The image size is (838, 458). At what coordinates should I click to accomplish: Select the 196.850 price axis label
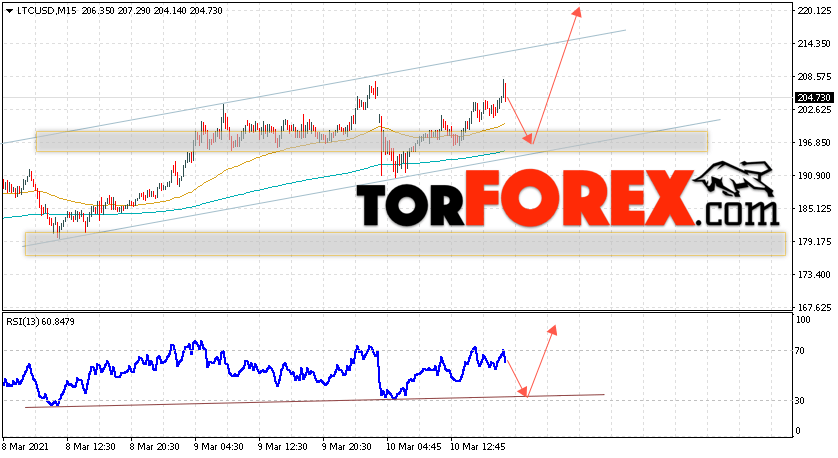814,143
